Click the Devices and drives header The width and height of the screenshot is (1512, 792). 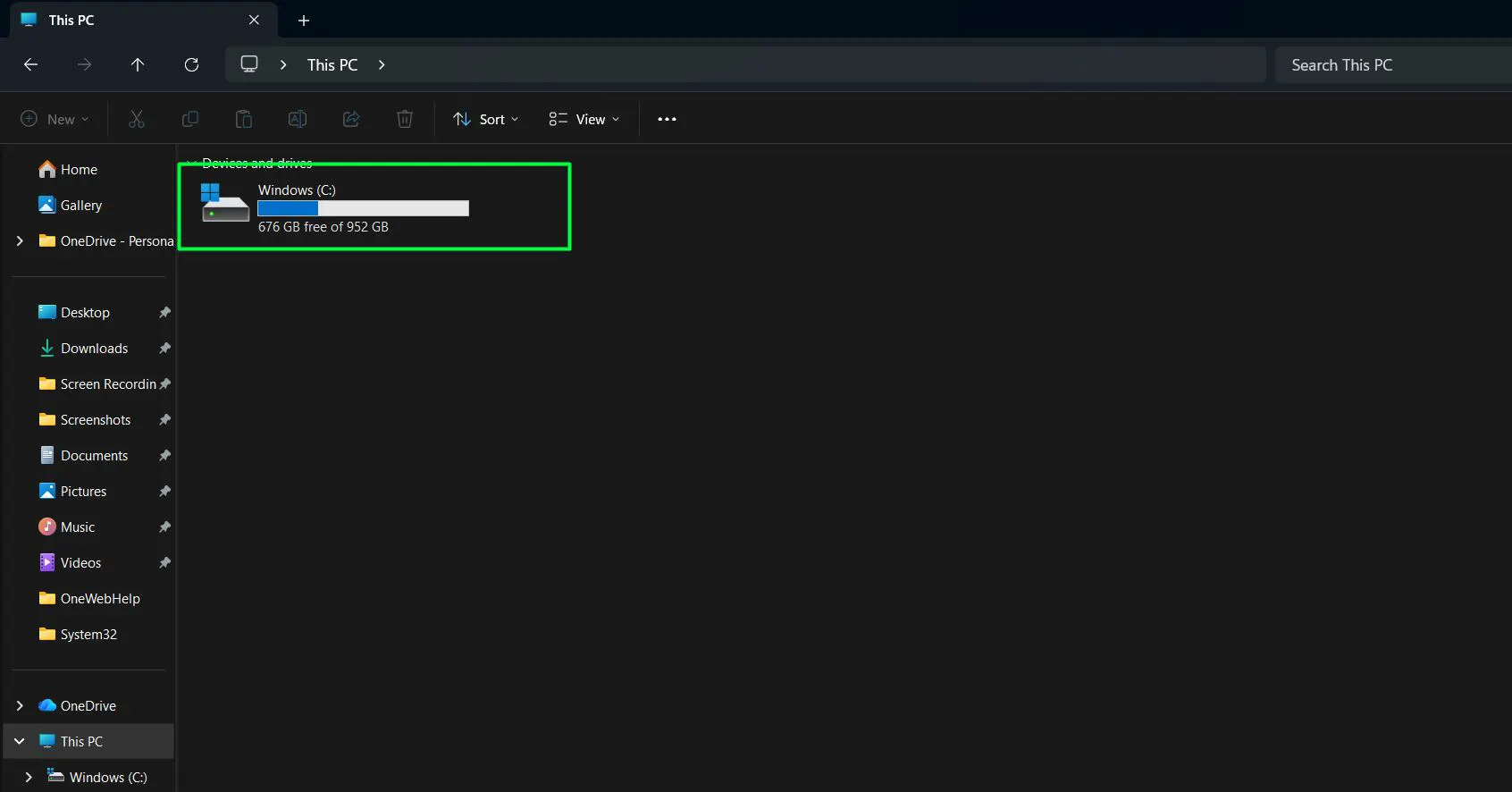click(257, 164)
